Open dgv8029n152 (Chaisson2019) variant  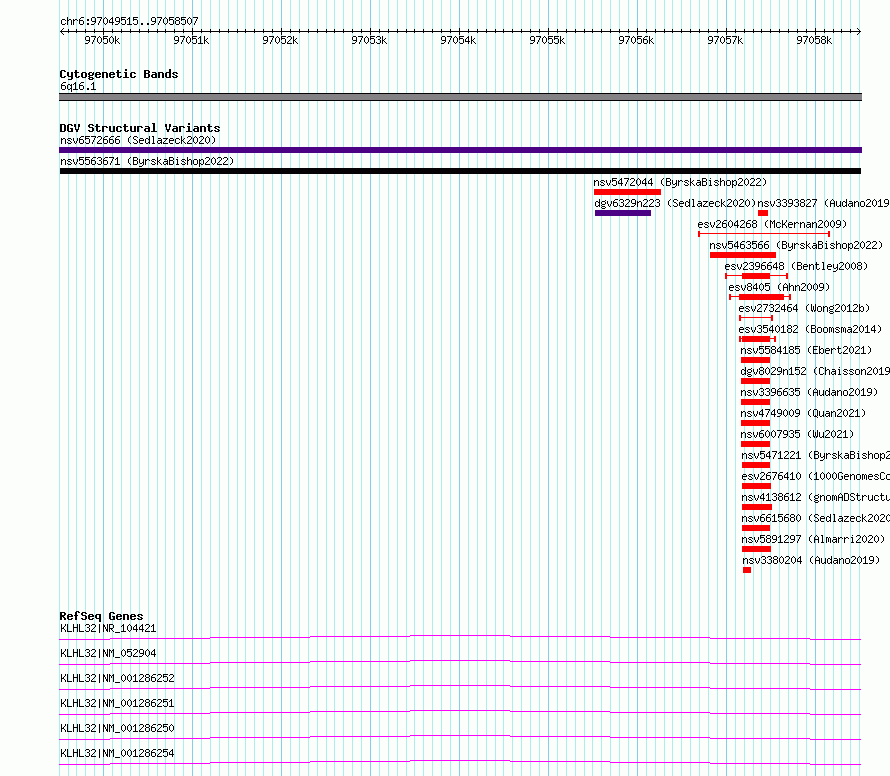coord(815,371)
